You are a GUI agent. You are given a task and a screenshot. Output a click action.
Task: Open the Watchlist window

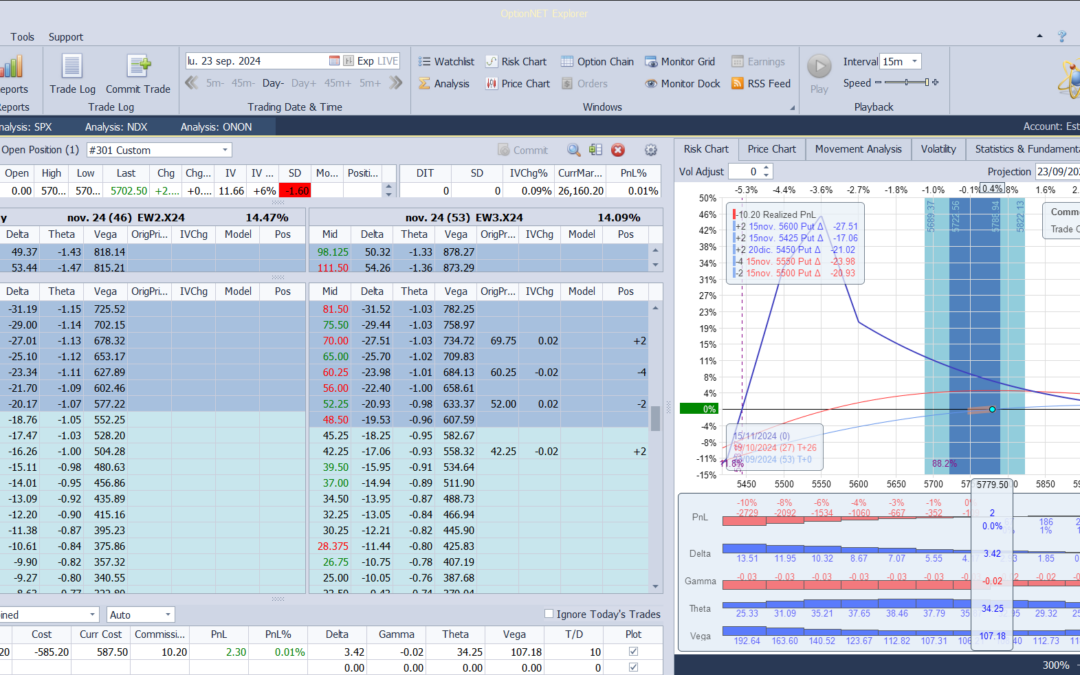pyautogui.click(x=445, y=61)
